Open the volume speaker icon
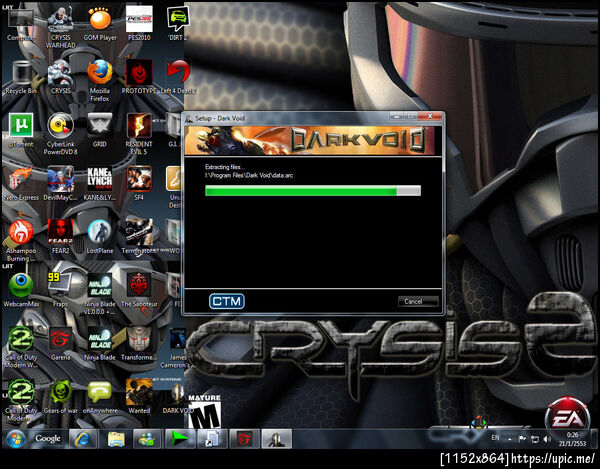Viewport: 600px width, 469px height. pos(547,439)
